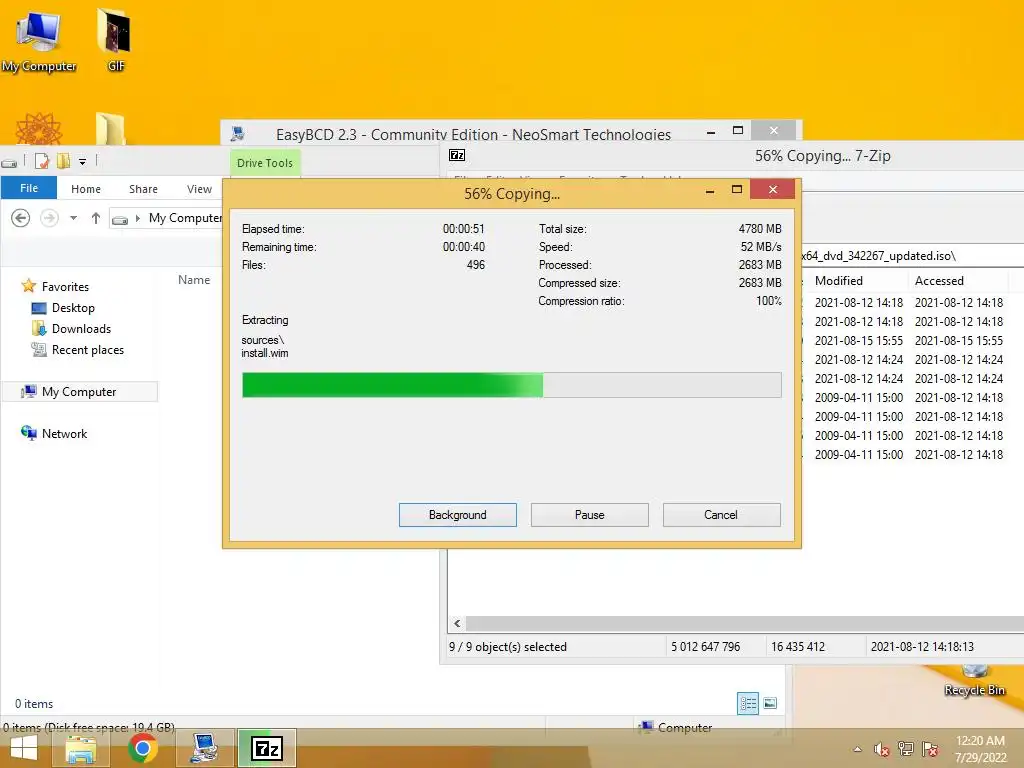Click Explorer forward navigation arrow

click(49, 218)
